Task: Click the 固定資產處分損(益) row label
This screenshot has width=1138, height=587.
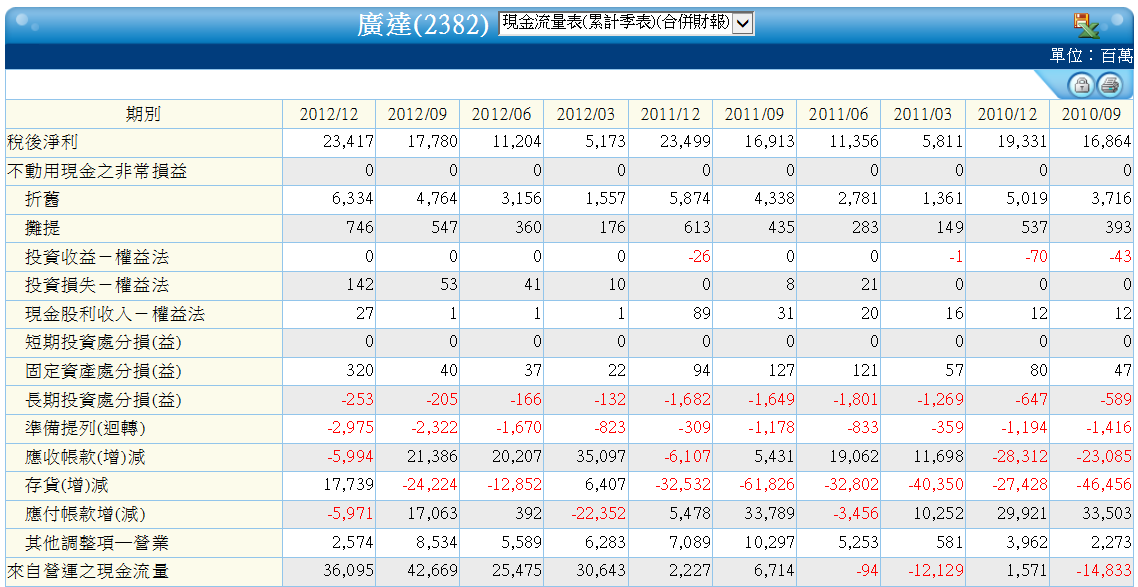Action: [104, 371]
